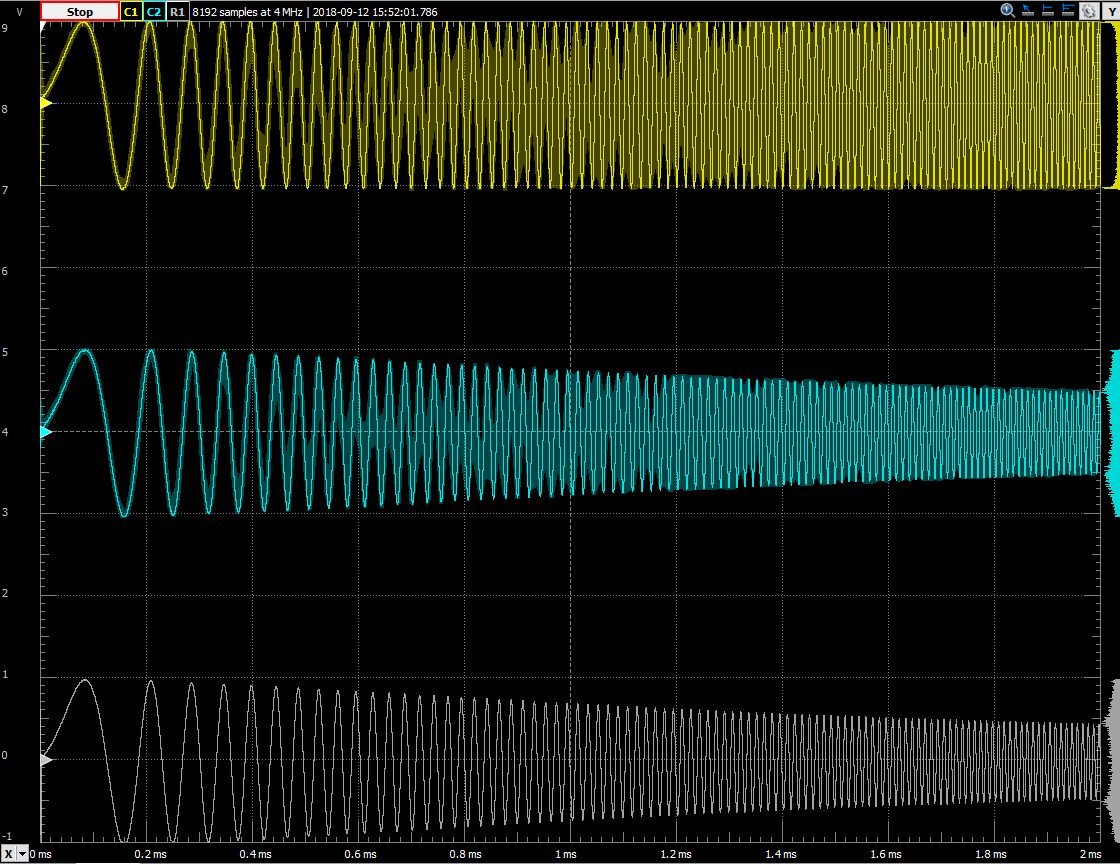The height and width of the screenshot is (864, 1120).
Task: Toggle channel C1 yellow indicator
Action: [130, 12]
